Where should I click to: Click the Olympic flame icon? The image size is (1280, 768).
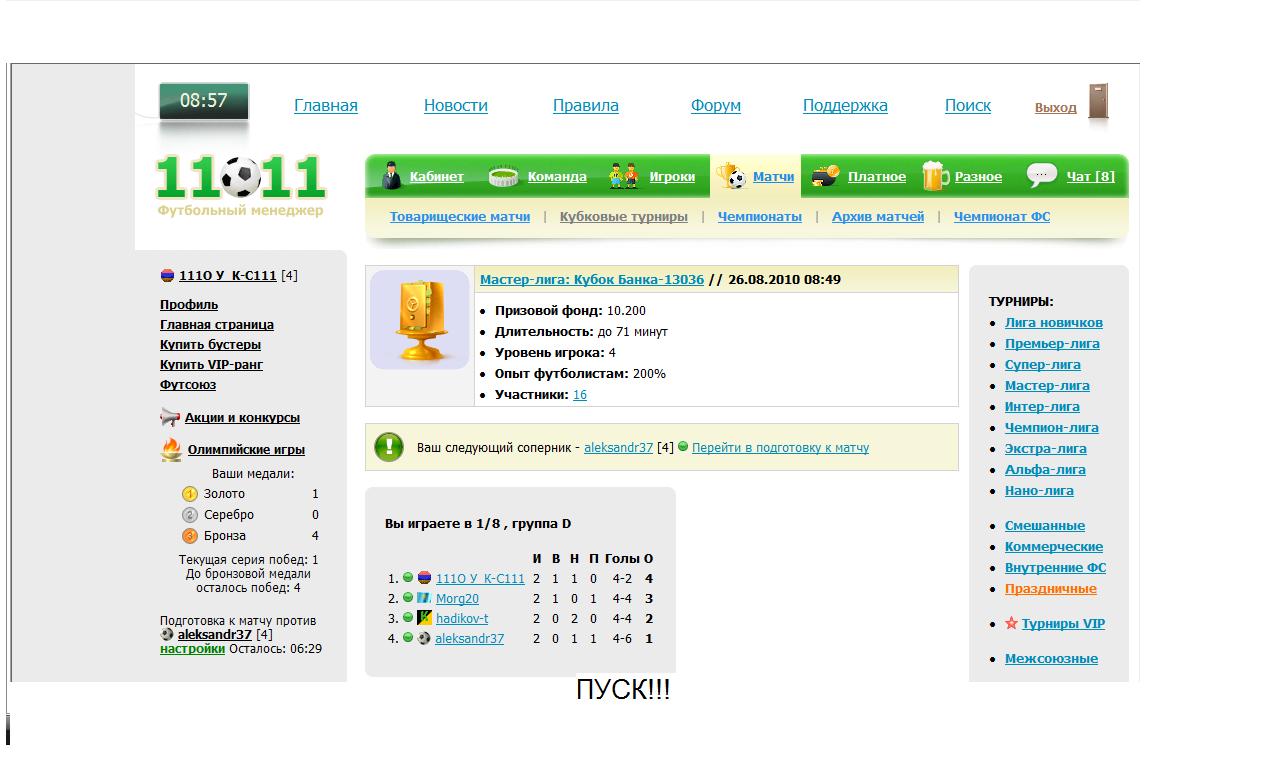pos(171,450)
